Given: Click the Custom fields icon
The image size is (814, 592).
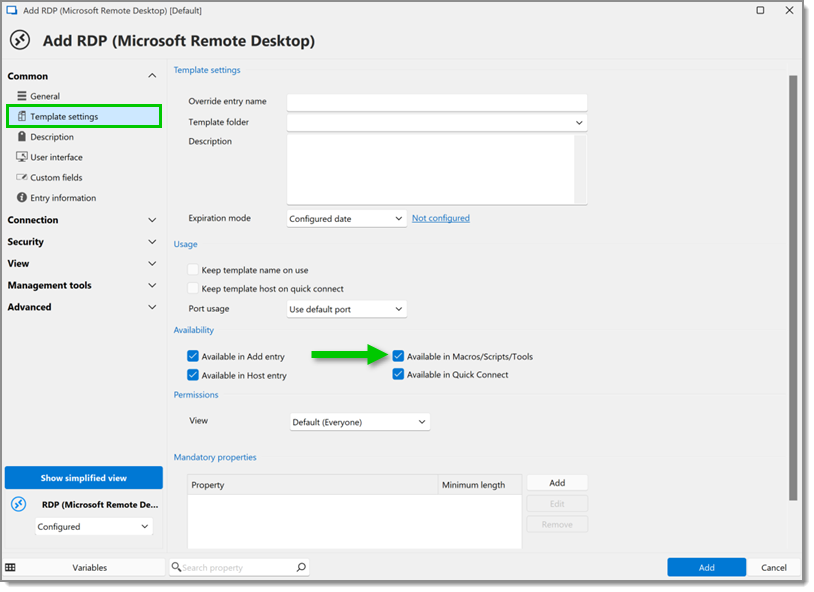Looking at the screenshot, I should (x=21, y=177).
